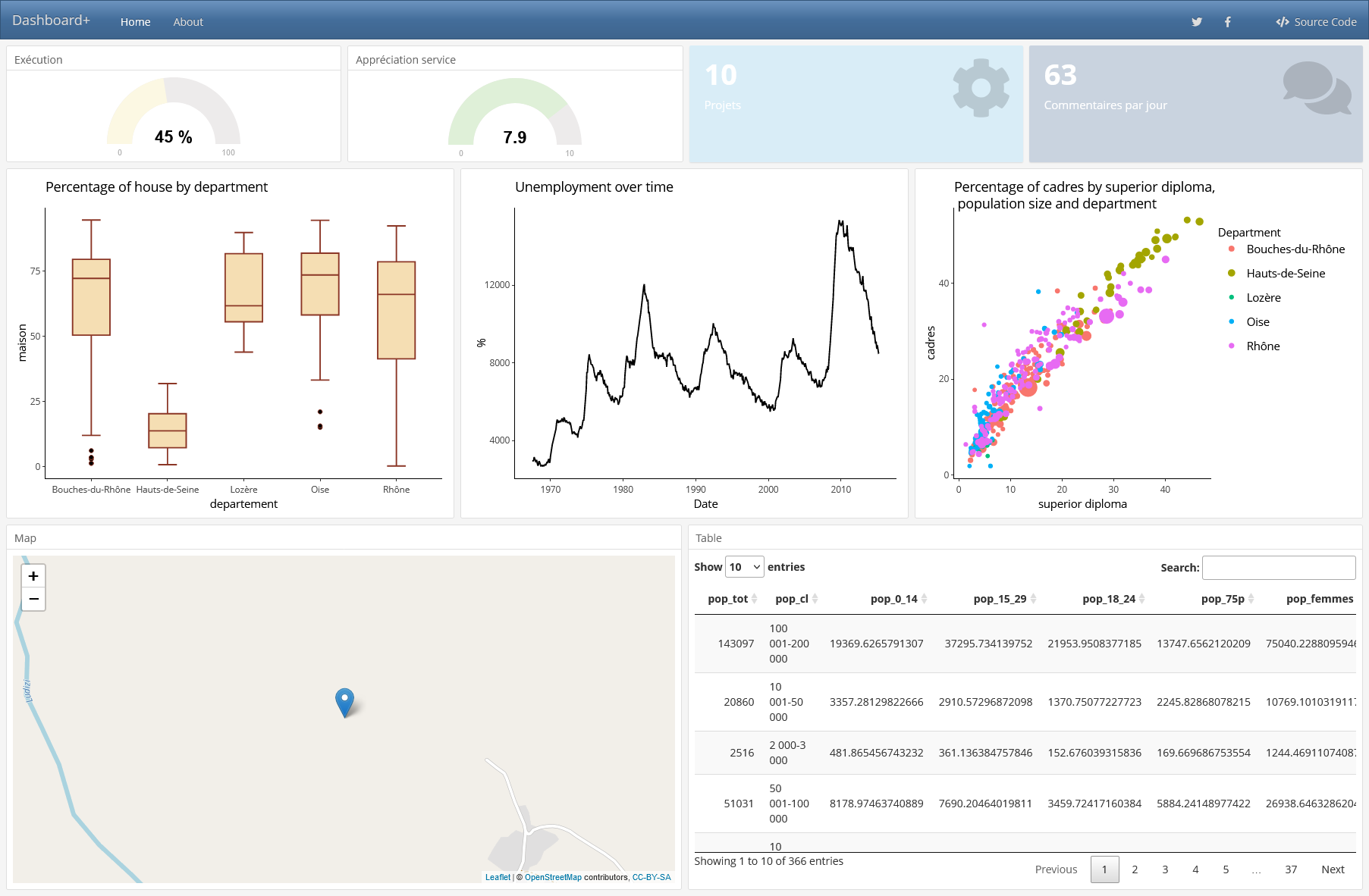Click table cell 19369.6265791307
1369x896 pixels.
pyautogui.click(x=877, y=644)
